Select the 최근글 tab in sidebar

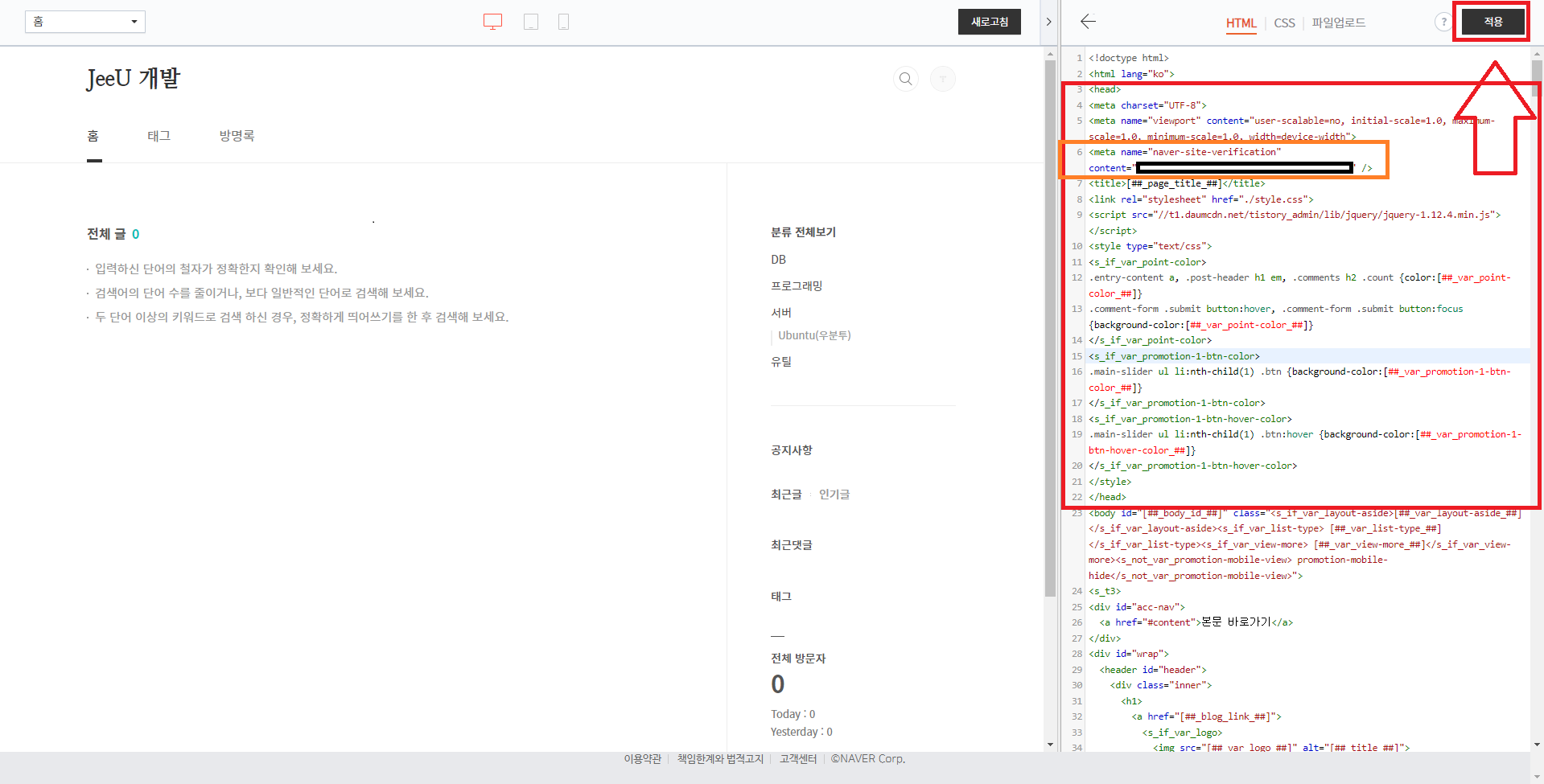click(786, 495)
